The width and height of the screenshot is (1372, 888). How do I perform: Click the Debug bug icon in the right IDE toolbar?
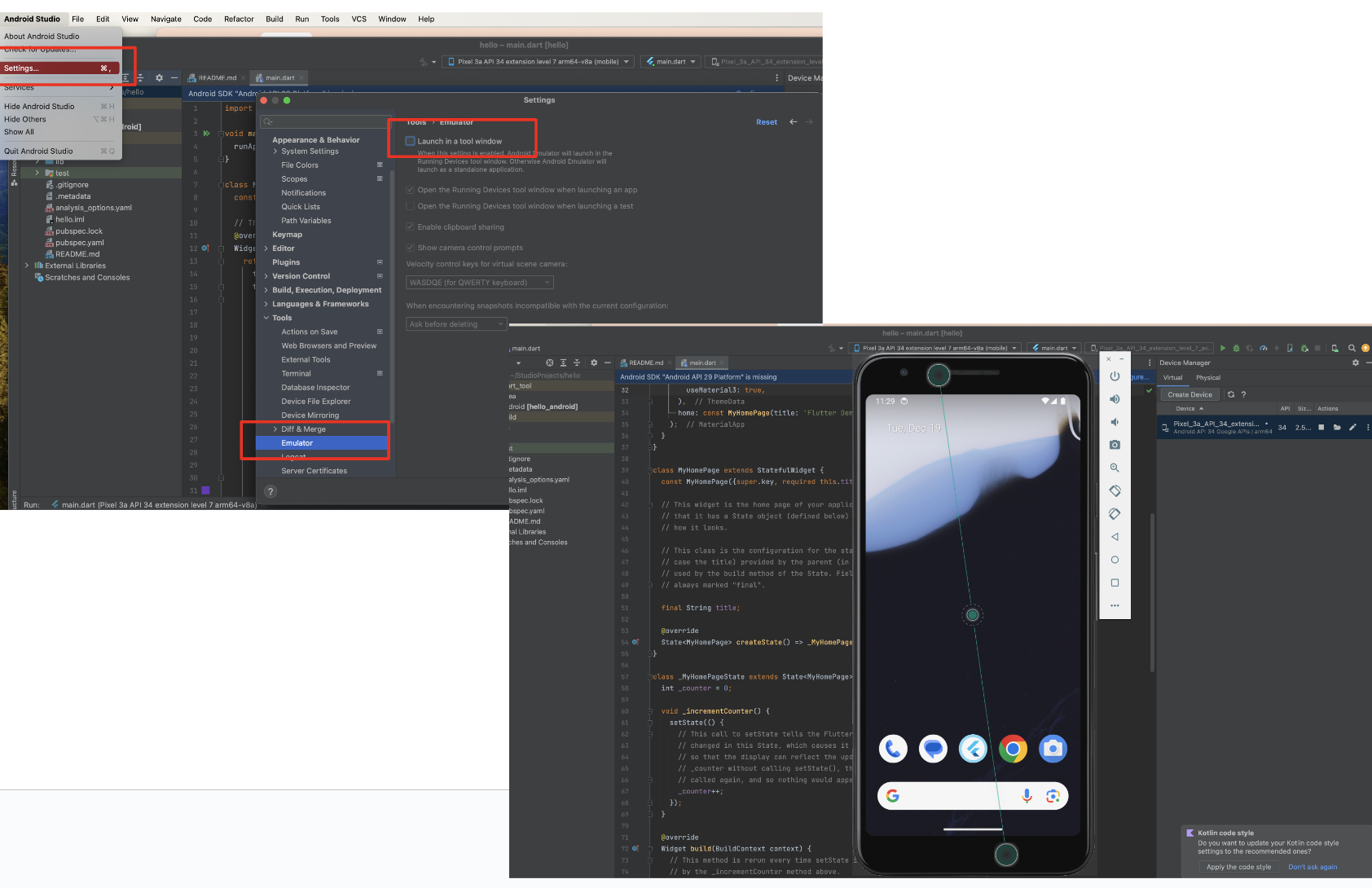[1236, 348]
